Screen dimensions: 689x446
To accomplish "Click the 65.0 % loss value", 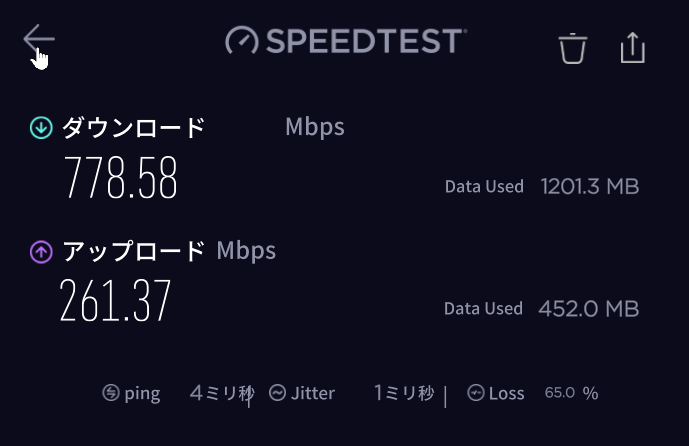I will (x=571, y=393).
